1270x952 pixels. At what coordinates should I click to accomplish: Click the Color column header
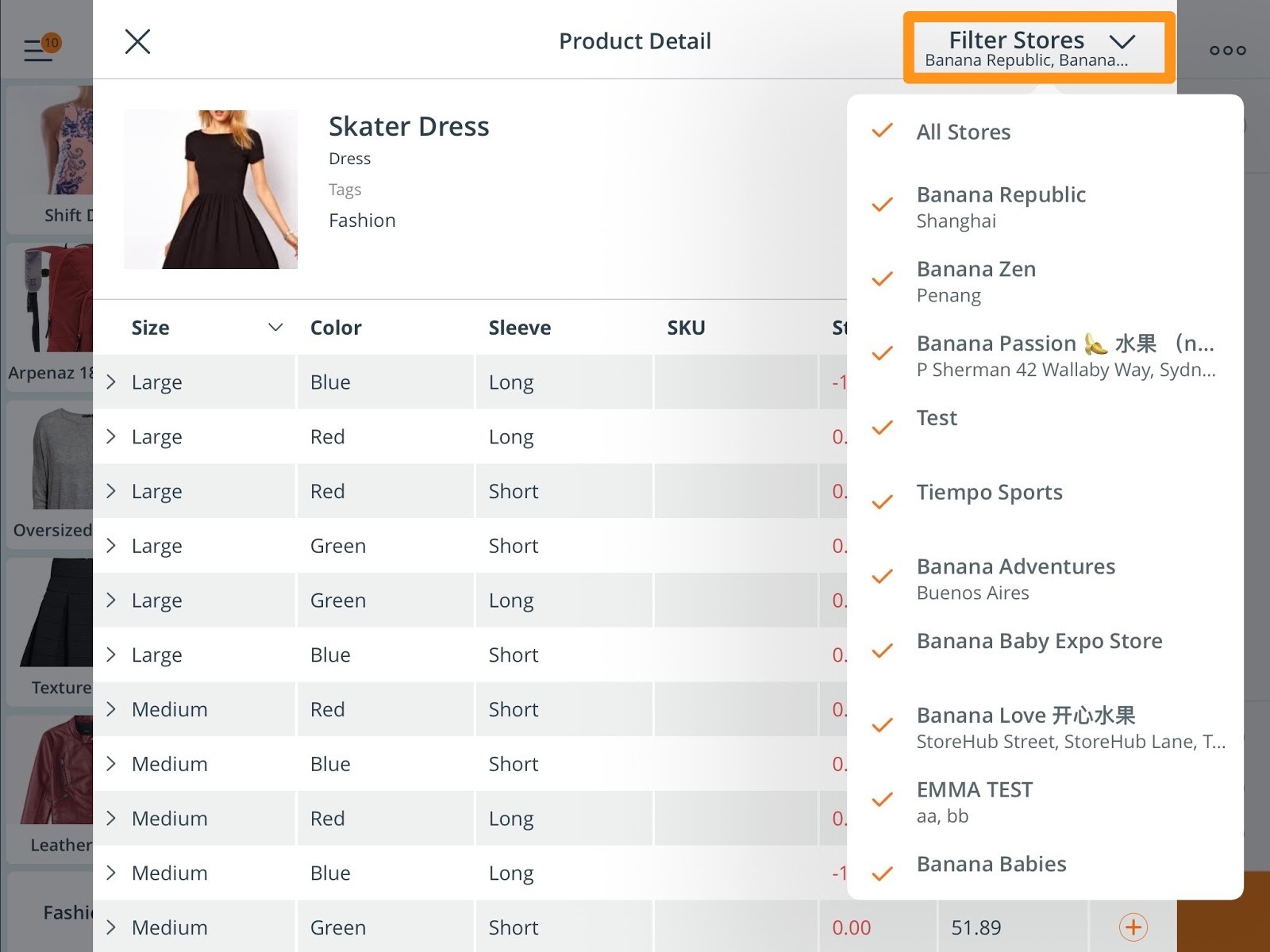336,328
